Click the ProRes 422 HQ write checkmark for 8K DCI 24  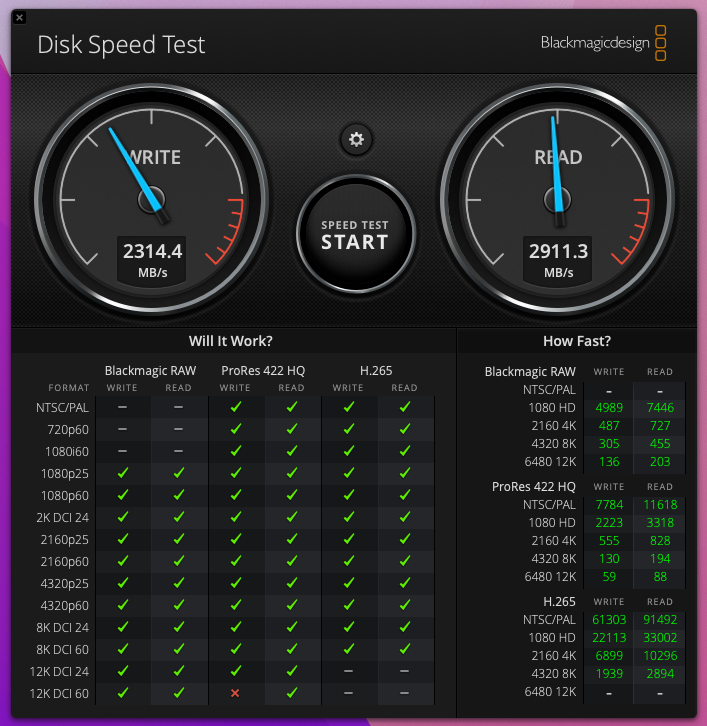point(236,627)
